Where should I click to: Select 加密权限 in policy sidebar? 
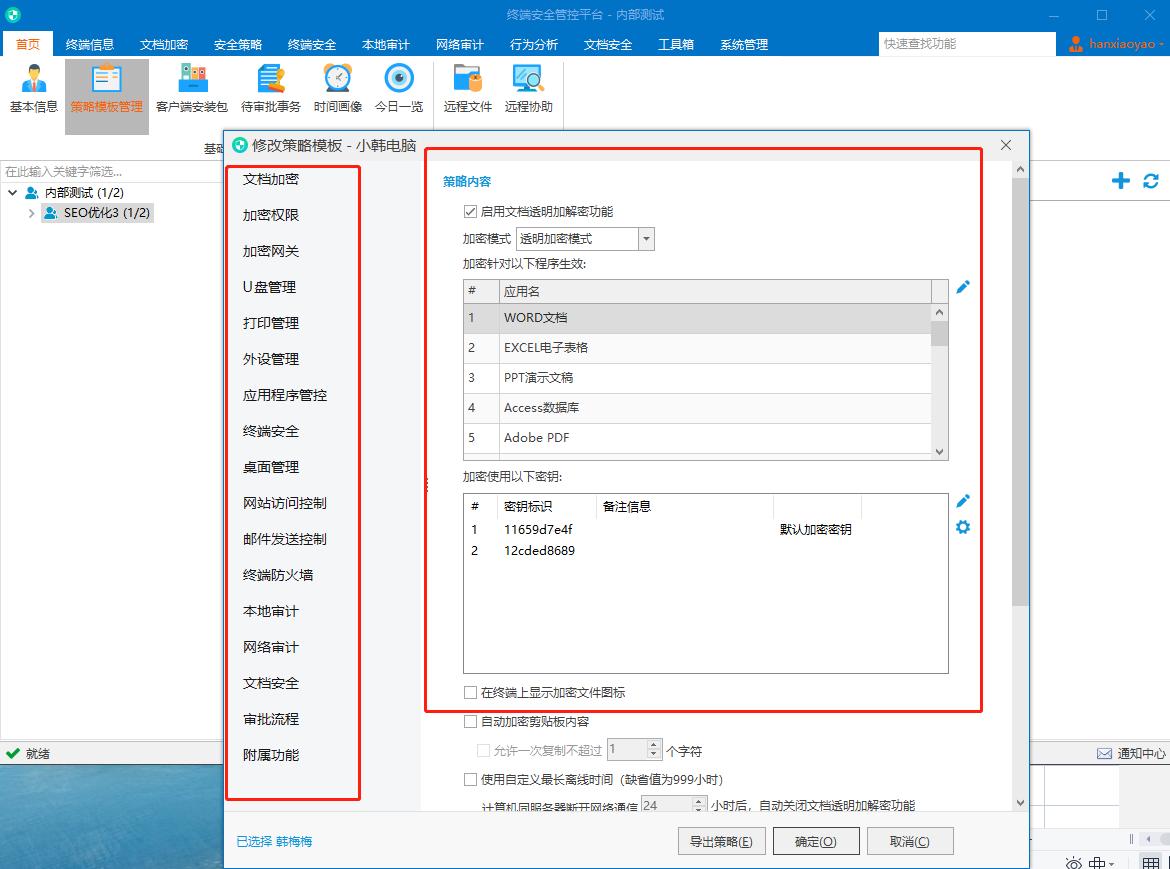(271, 215)
